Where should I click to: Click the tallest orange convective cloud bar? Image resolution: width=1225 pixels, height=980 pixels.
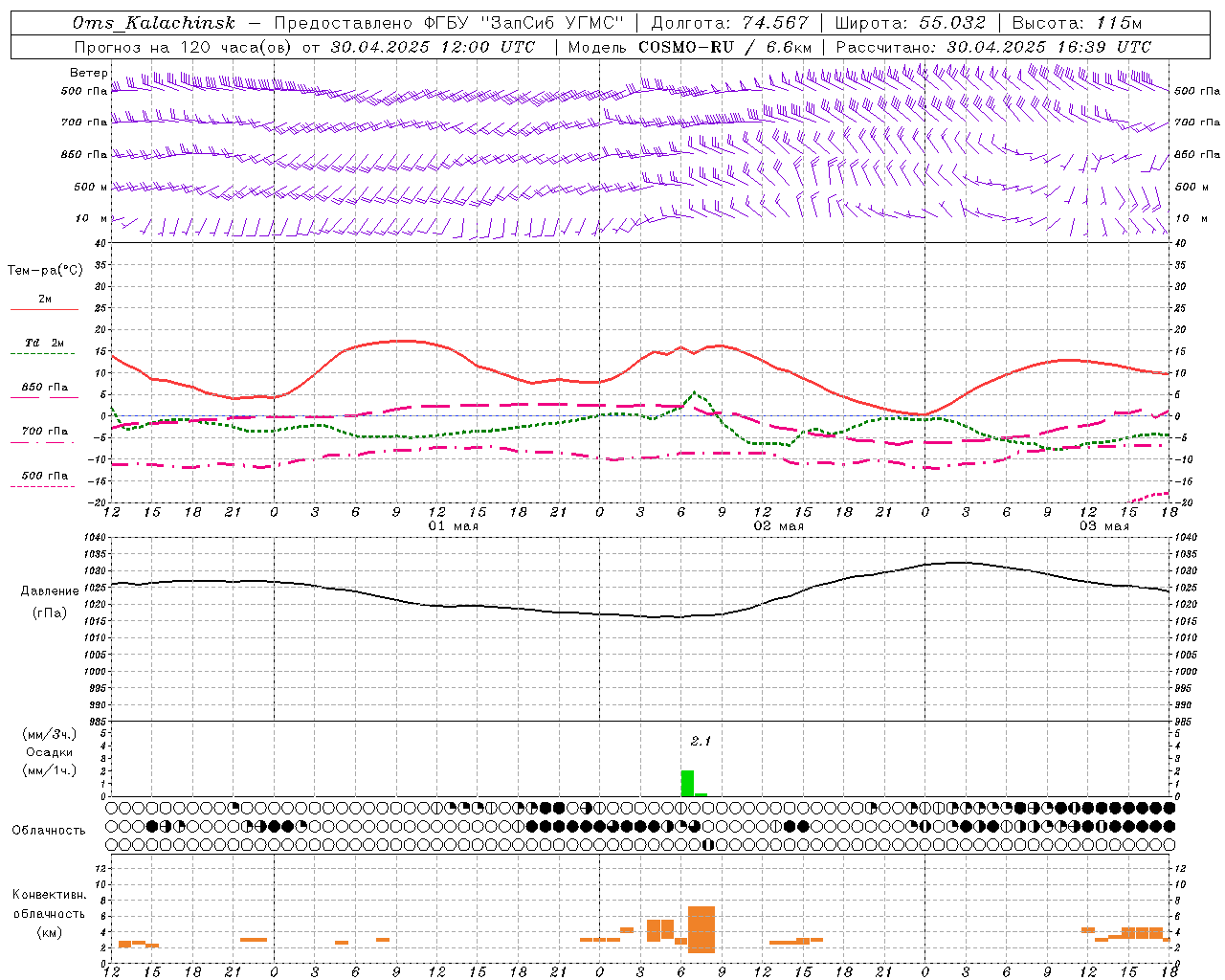[702, 929]
